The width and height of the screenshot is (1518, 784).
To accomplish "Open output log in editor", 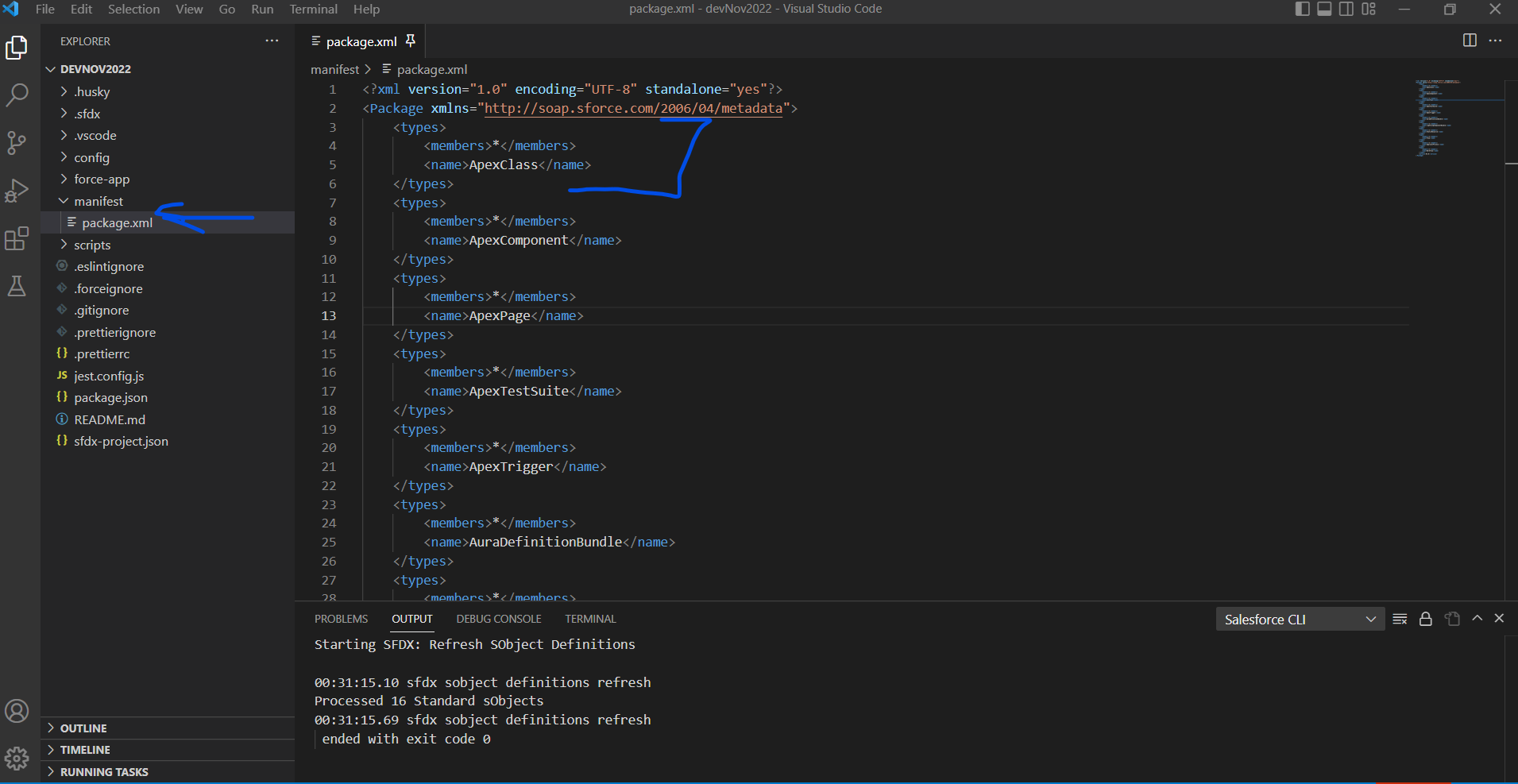I will (1452, 619).
